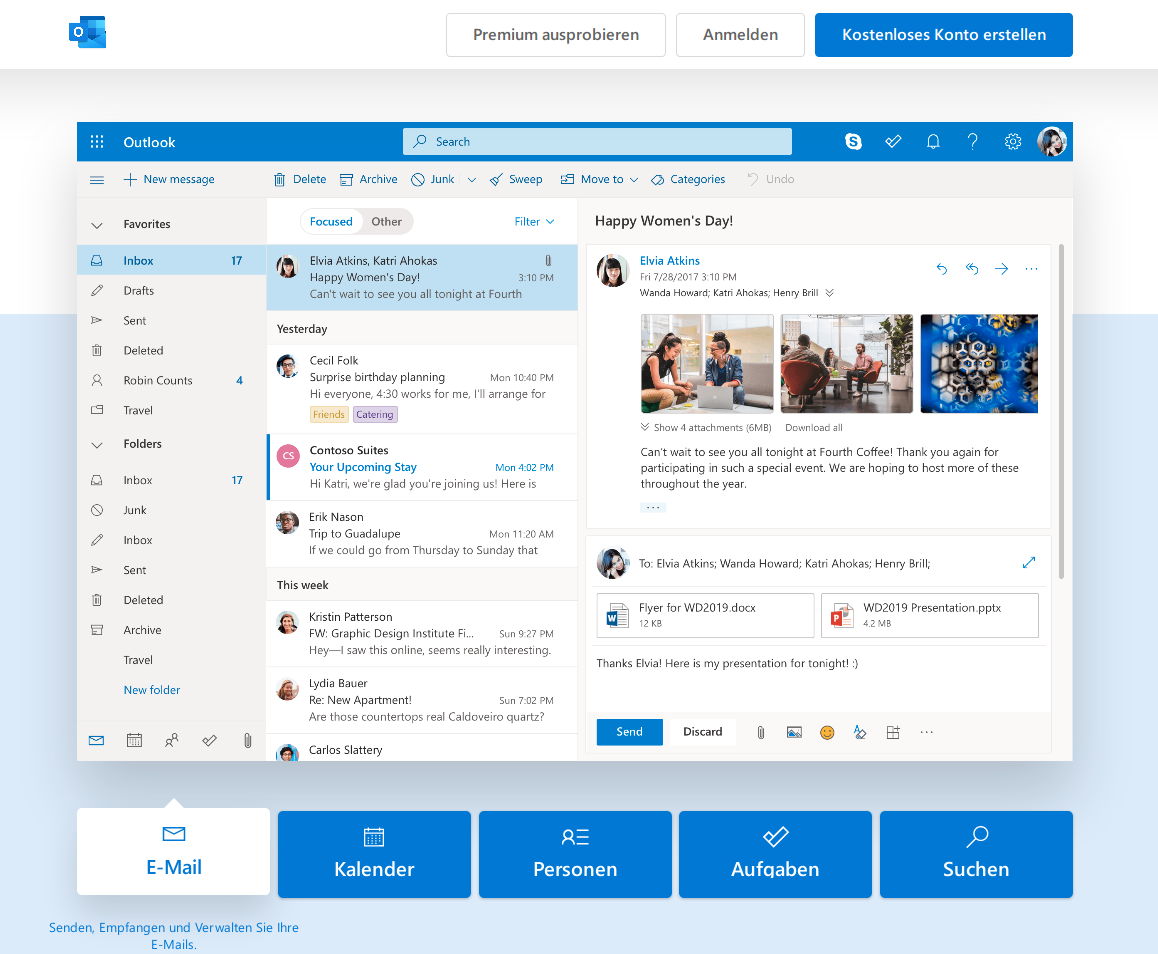Switch to the Focused inbox toggle
1158x954 pixels.
tap(331, 222)
